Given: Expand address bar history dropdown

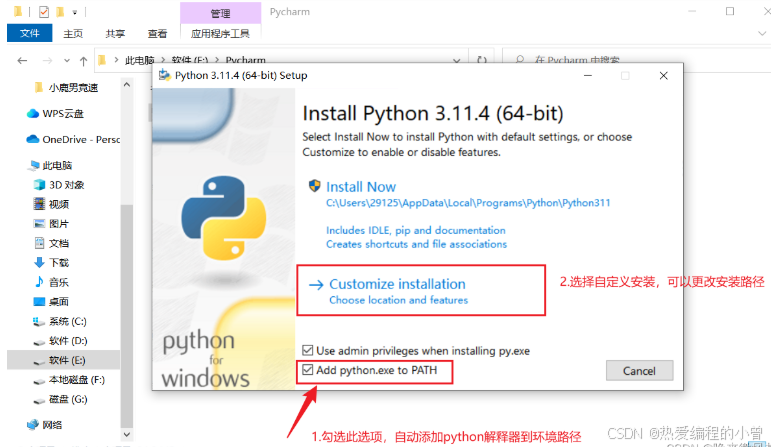Looking at the screenshot, I should tap(457, 60).
